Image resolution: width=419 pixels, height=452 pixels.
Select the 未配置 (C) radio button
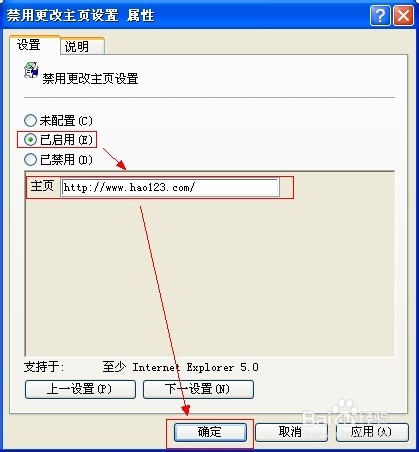click(30, 120)
